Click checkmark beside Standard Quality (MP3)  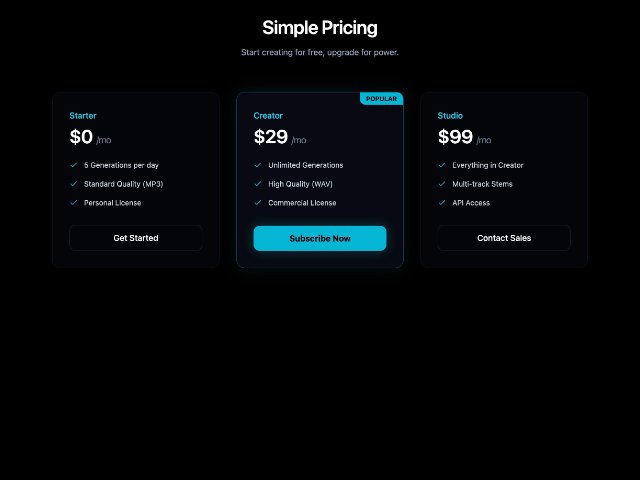(74, 184)
